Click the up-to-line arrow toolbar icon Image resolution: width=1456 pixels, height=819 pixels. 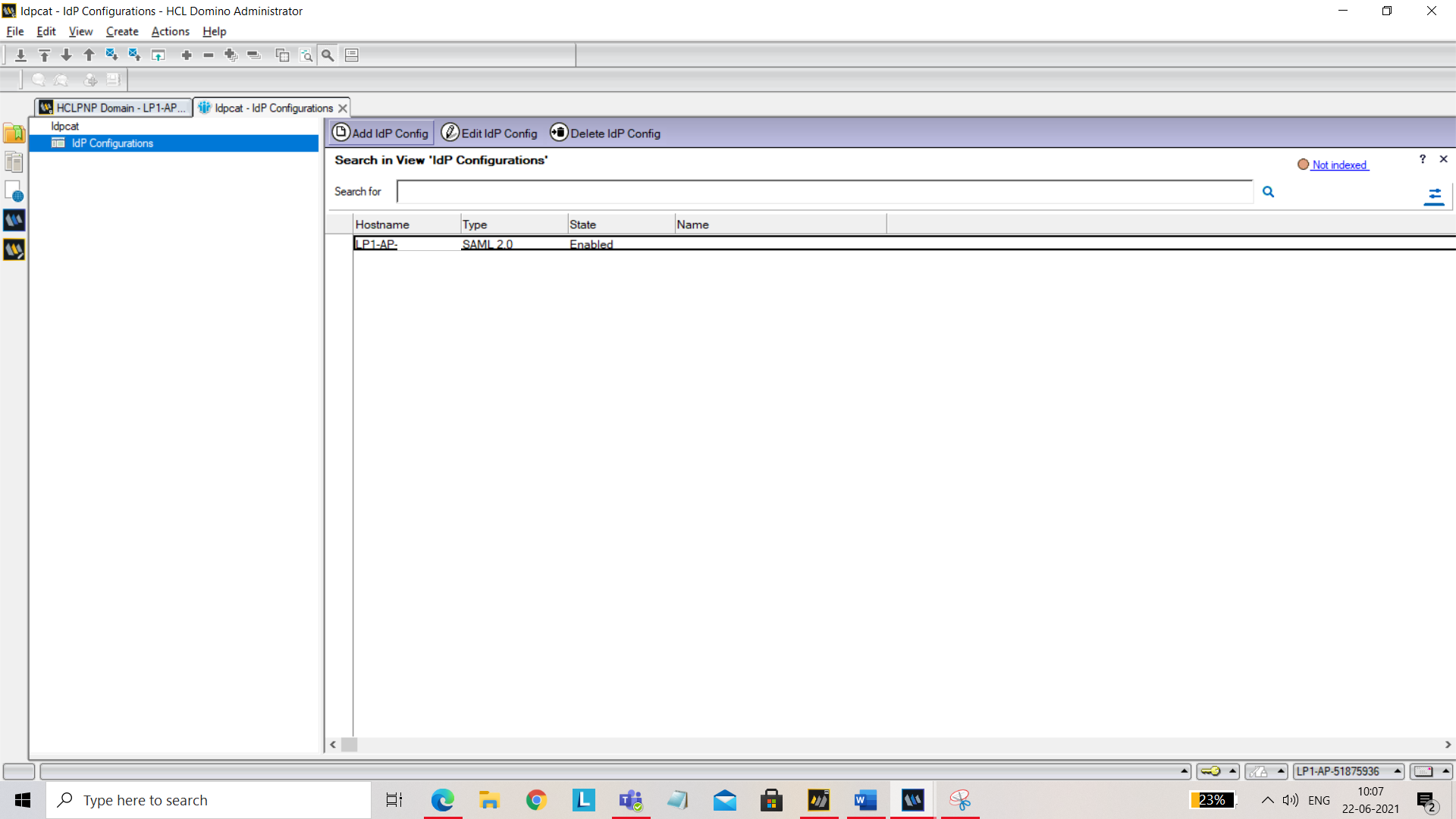(45, 55)
